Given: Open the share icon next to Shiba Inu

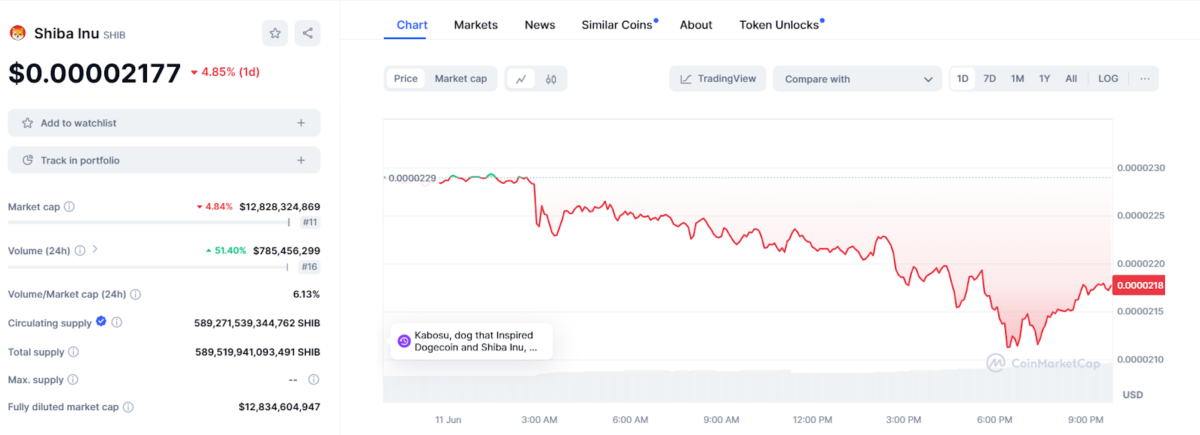Looking at the screenshot, I should [x=307, y=33].
